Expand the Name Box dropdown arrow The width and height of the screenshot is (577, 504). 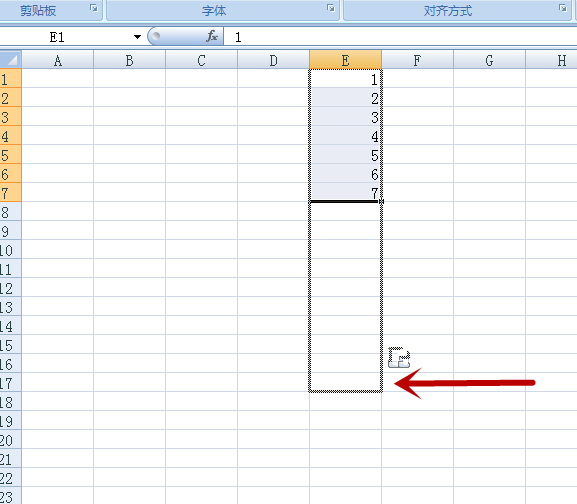(x=137, y=37)
